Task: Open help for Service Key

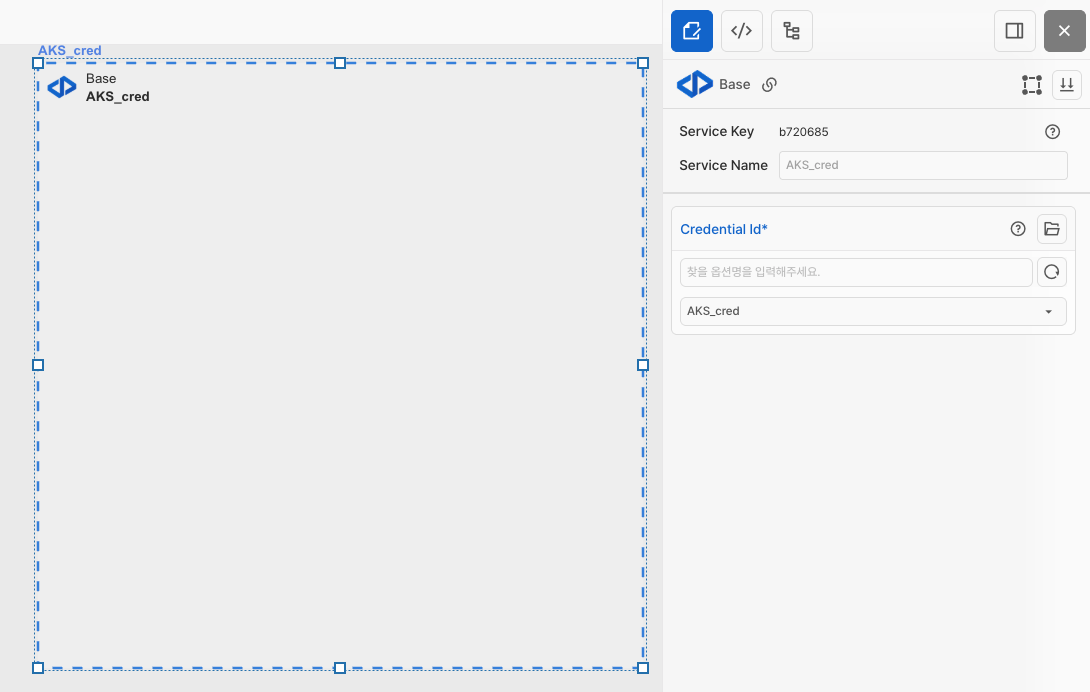Action: [1052, 131]
